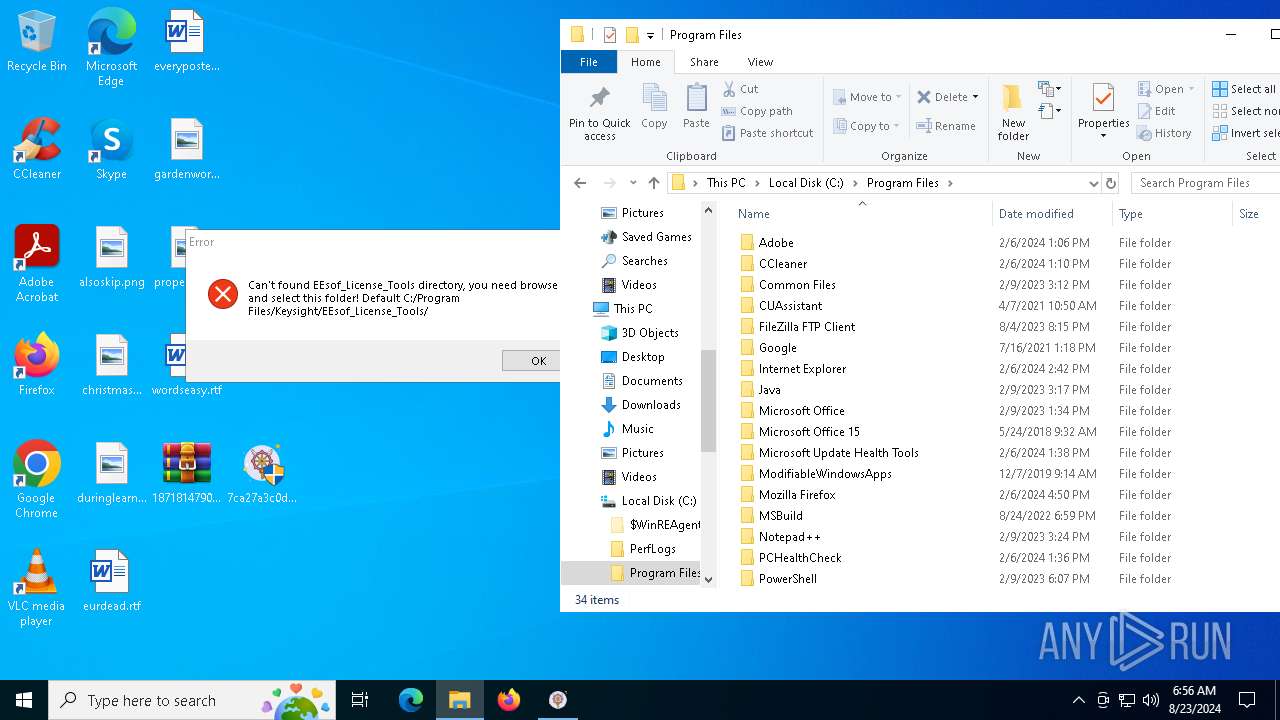Select the FileZilla FTP Client folder
The height and width of the screenshot is (720, 1280).
[807, 327]
